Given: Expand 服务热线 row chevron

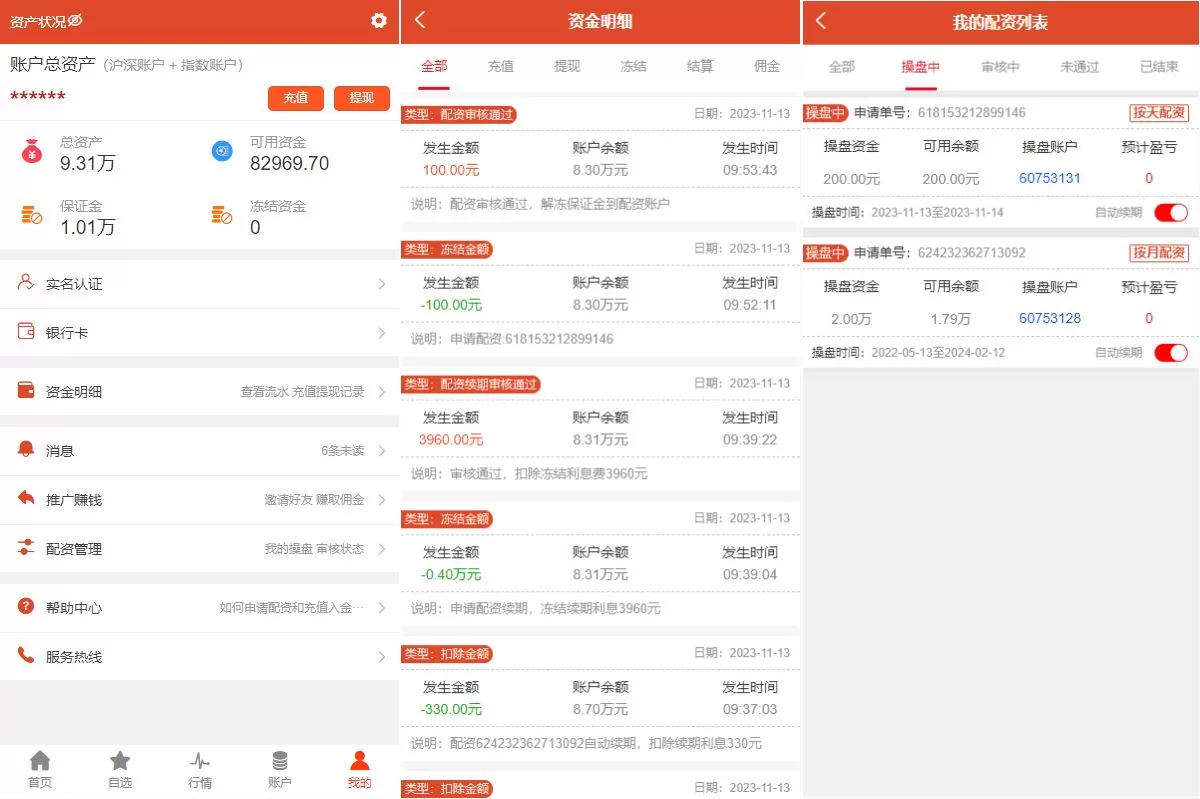Looking at the screenshot, I should pos(382,657).
